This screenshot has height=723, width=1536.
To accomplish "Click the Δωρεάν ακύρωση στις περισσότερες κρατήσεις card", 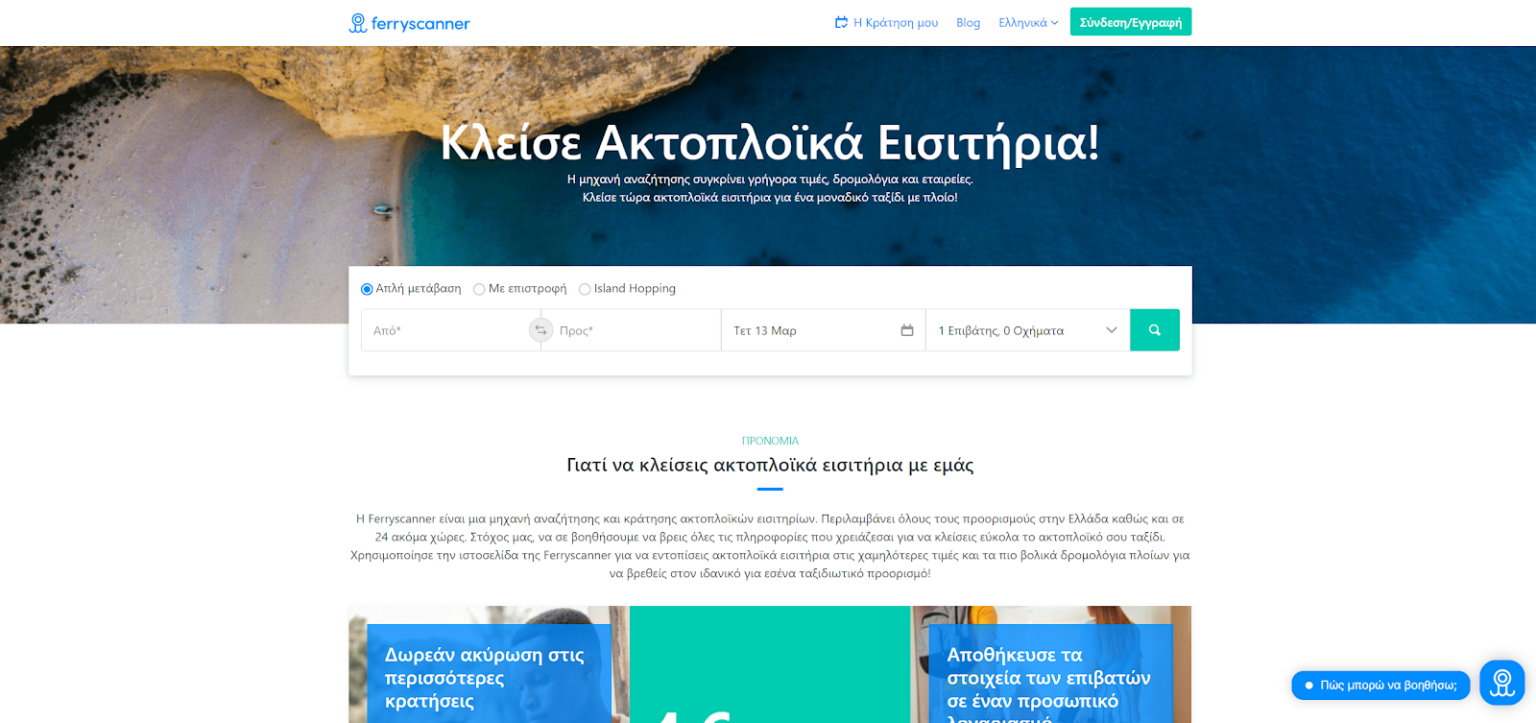I will (489, 674).
